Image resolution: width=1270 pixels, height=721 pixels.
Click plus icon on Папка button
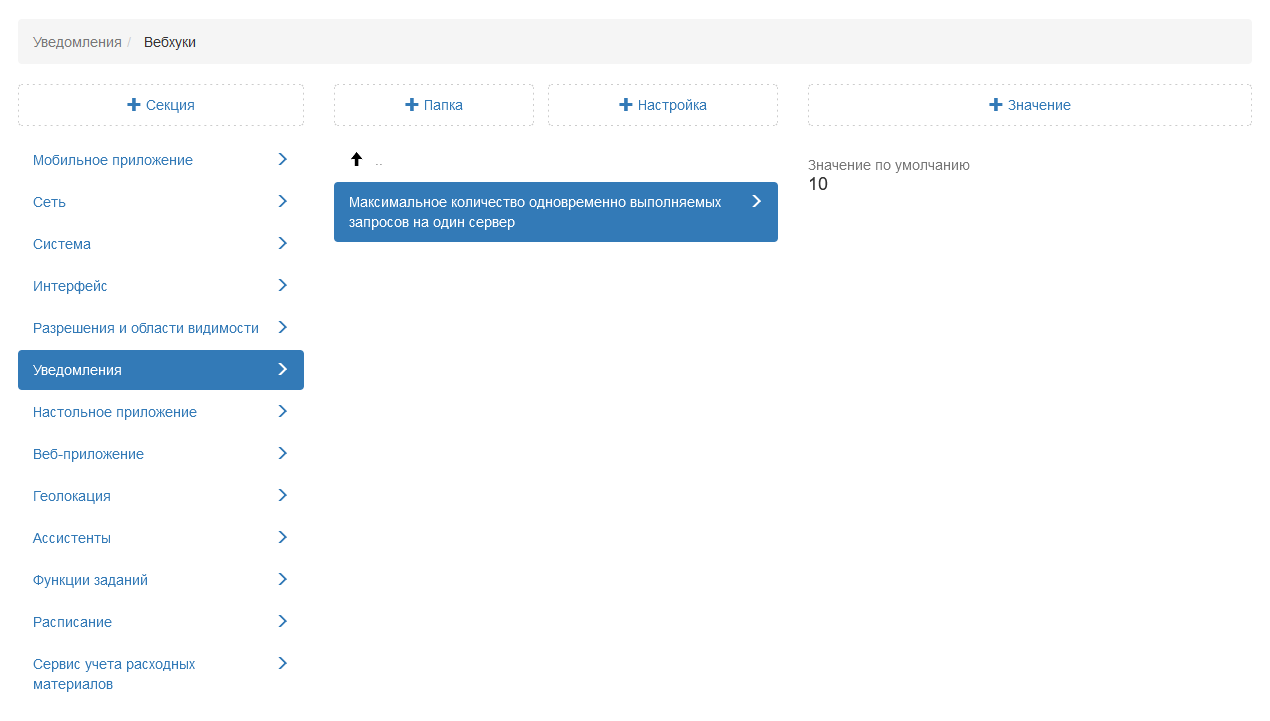tap(411, 105)
